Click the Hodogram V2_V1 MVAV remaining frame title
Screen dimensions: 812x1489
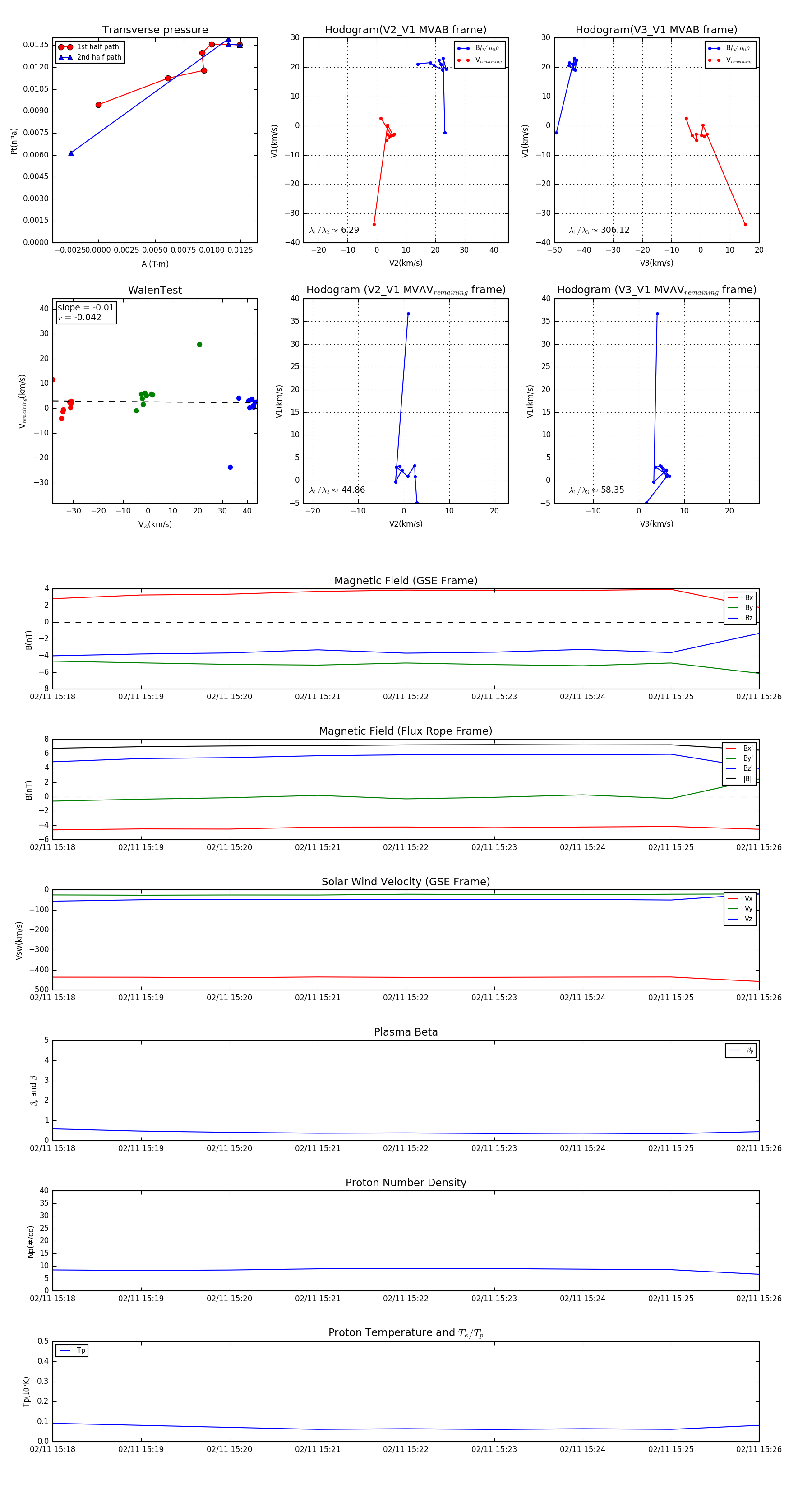[x=405, y=290]
